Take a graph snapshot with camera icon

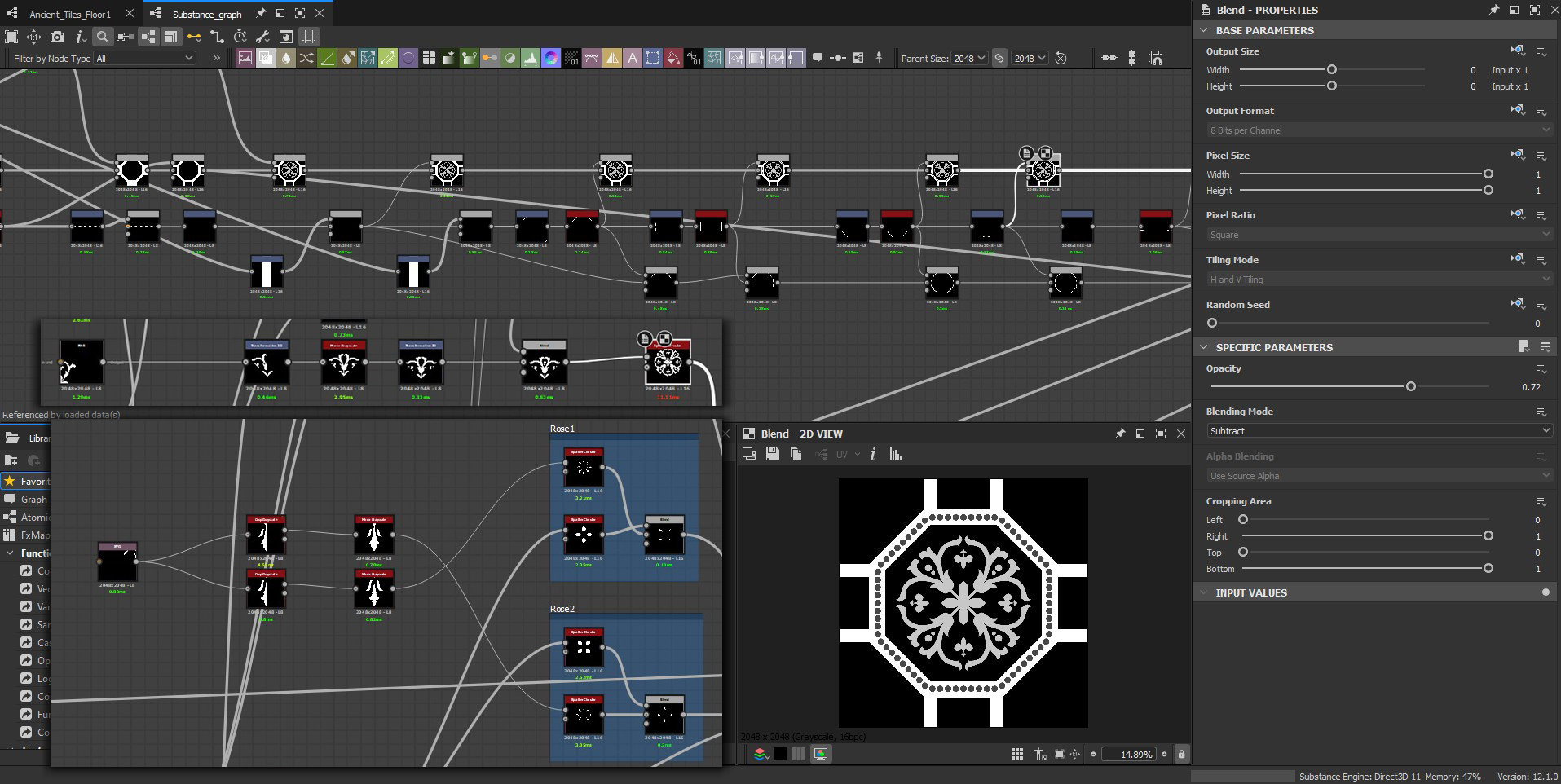[x=57, y=37]
